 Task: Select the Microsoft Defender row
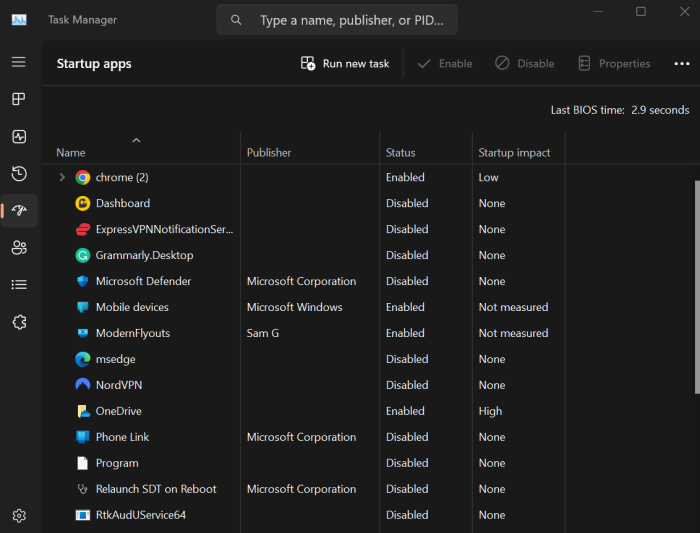point(143,281)
